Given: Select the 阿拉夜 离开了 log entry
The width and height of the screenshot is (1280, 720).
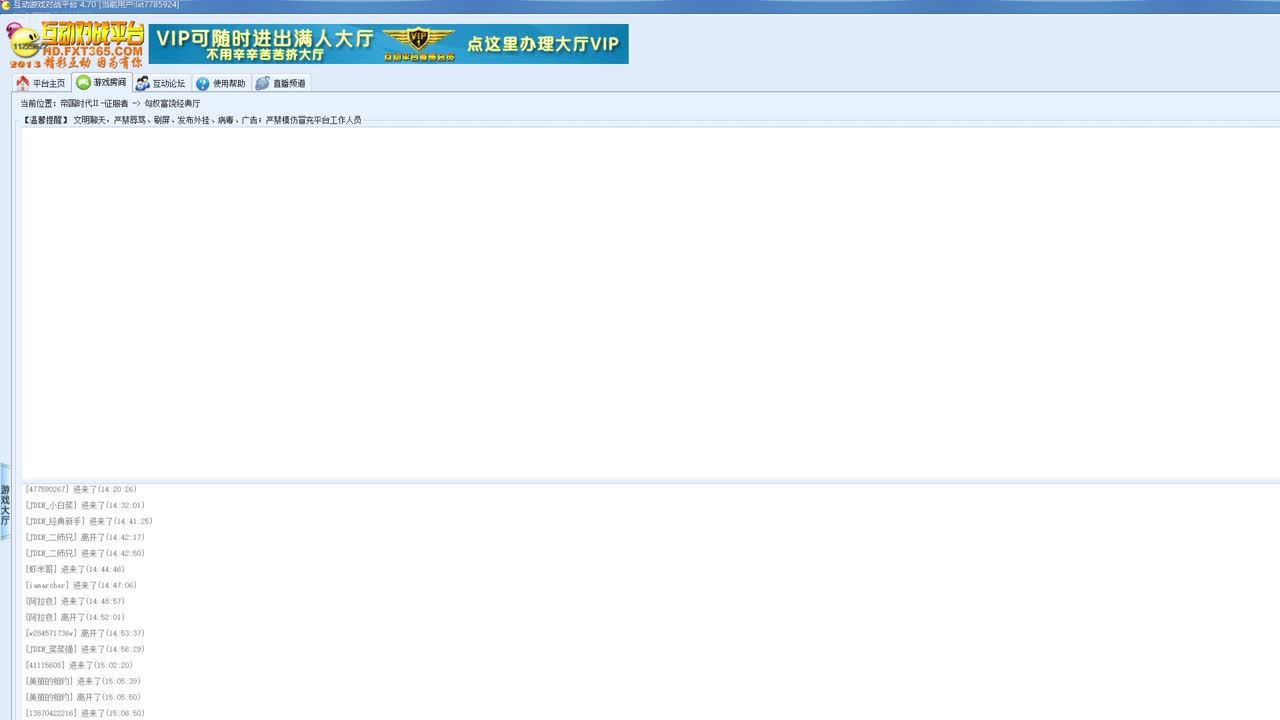Looking at the screenshot, I should pos(75,617).
